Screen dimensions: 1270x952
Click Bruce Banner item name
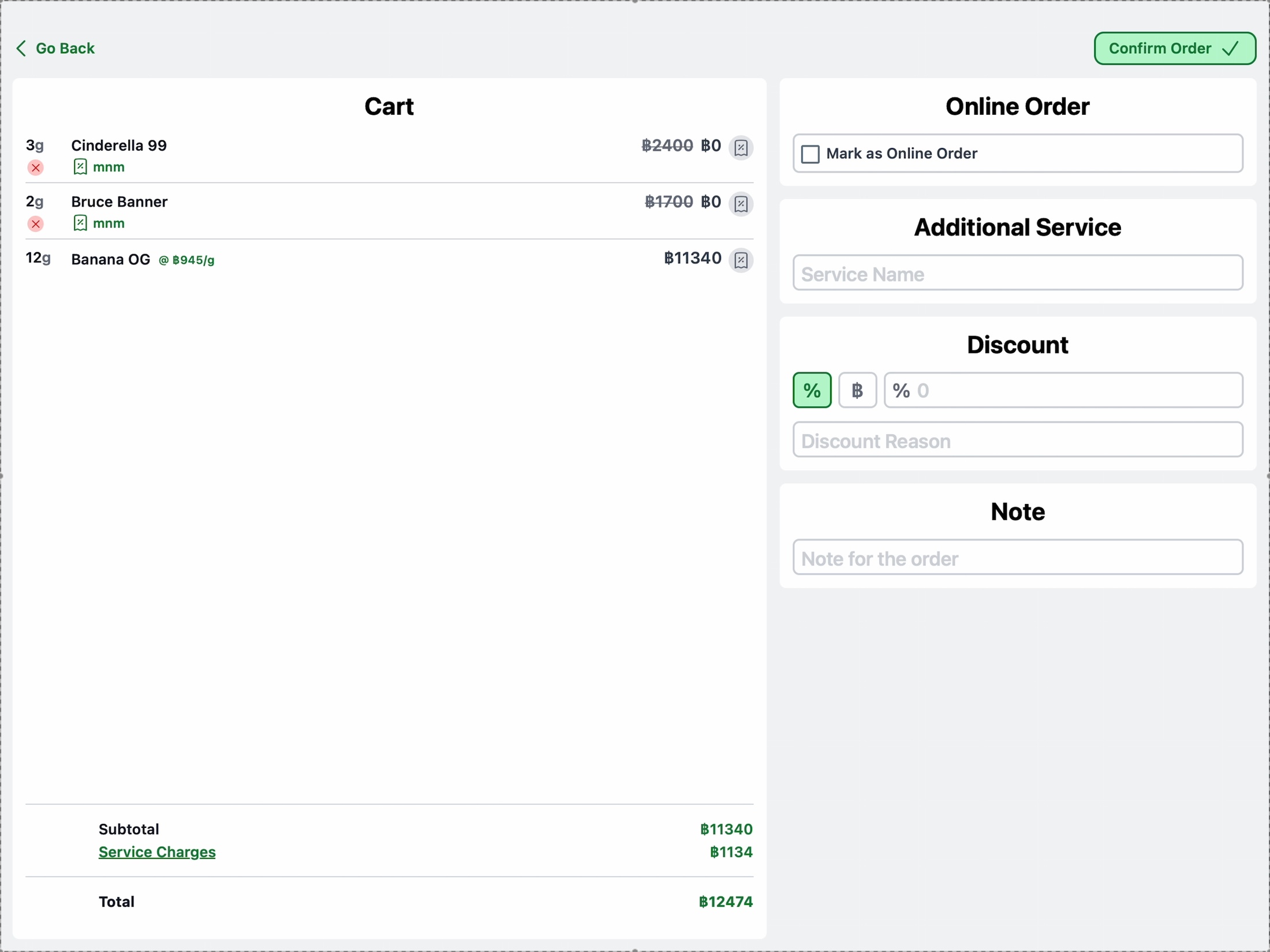119,201
